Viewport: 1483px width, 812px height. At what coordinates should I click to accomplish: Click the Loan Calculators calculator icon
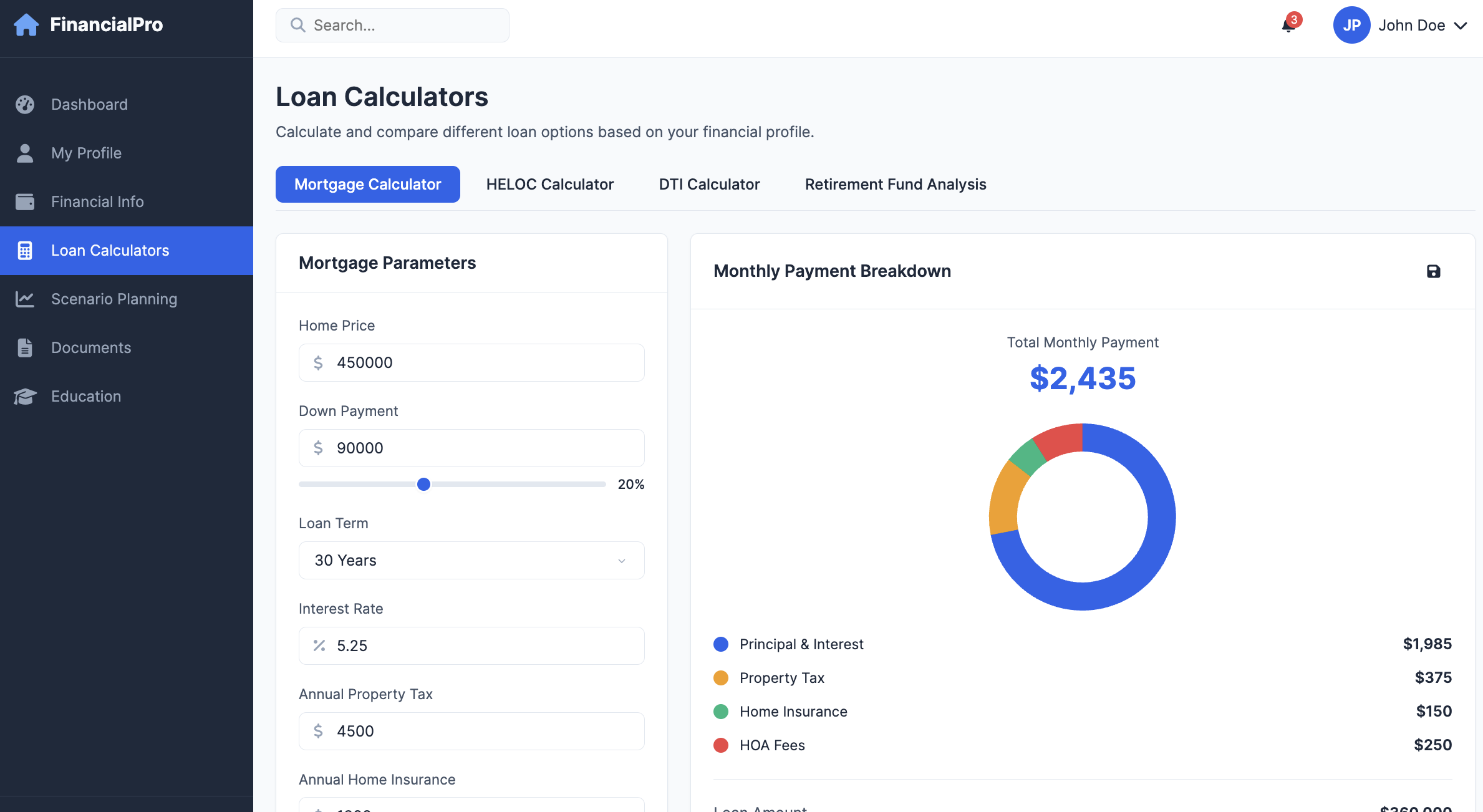point(25,250)
